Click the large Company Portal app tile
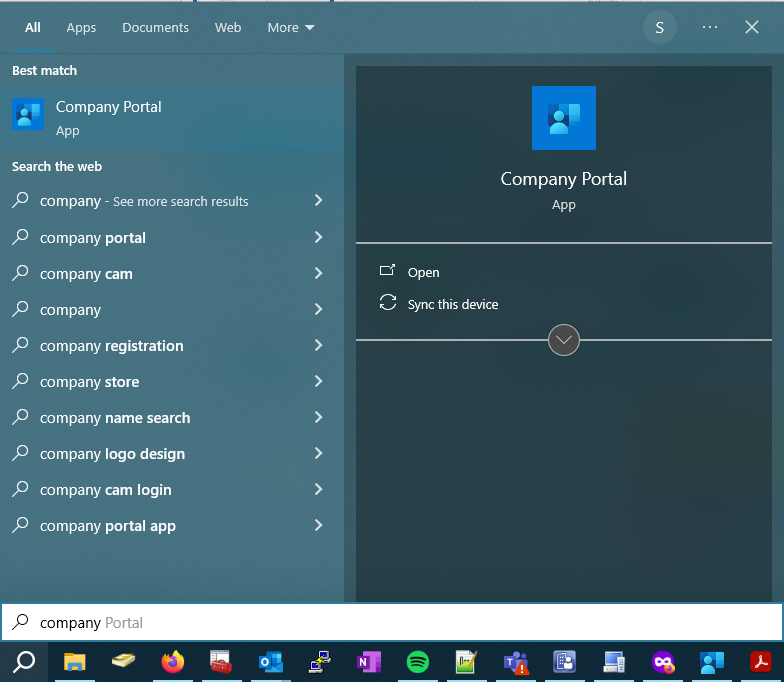This screenshot has height=682, width=784. coord(563,118)
